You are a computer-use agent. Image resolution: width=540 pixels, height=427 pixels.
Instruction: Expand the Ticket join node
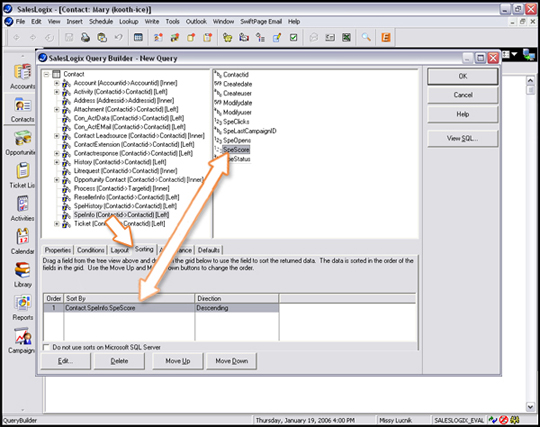56,224
